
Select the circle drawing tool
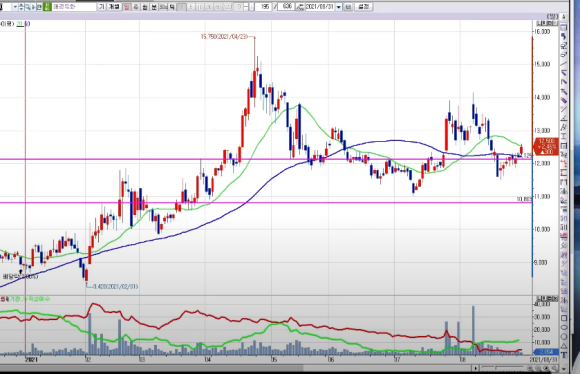(x=564, y=337)
